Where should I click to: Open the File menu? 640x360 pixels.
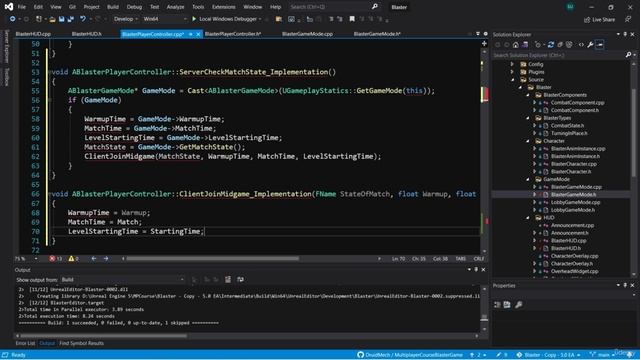pyautogui.click(x=22, y=7)
